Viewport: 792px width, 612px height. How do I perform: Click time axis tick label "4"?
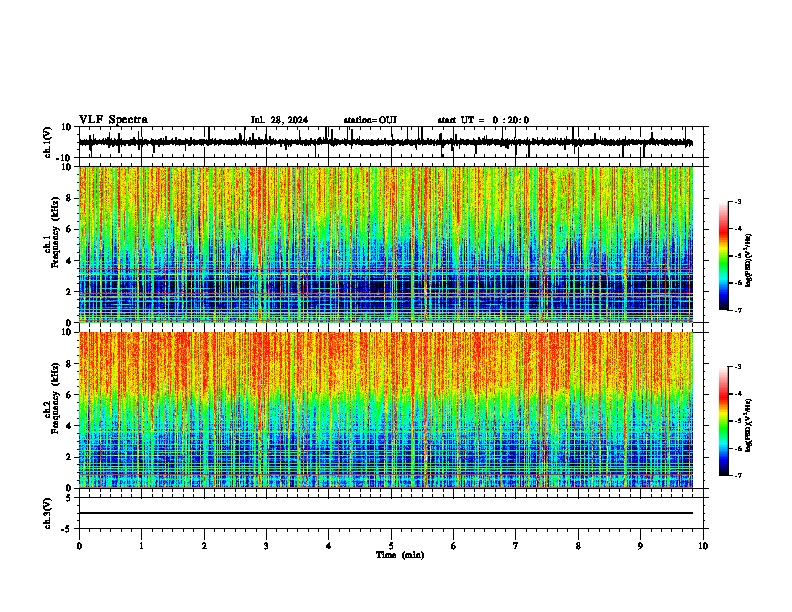[329, 546]
